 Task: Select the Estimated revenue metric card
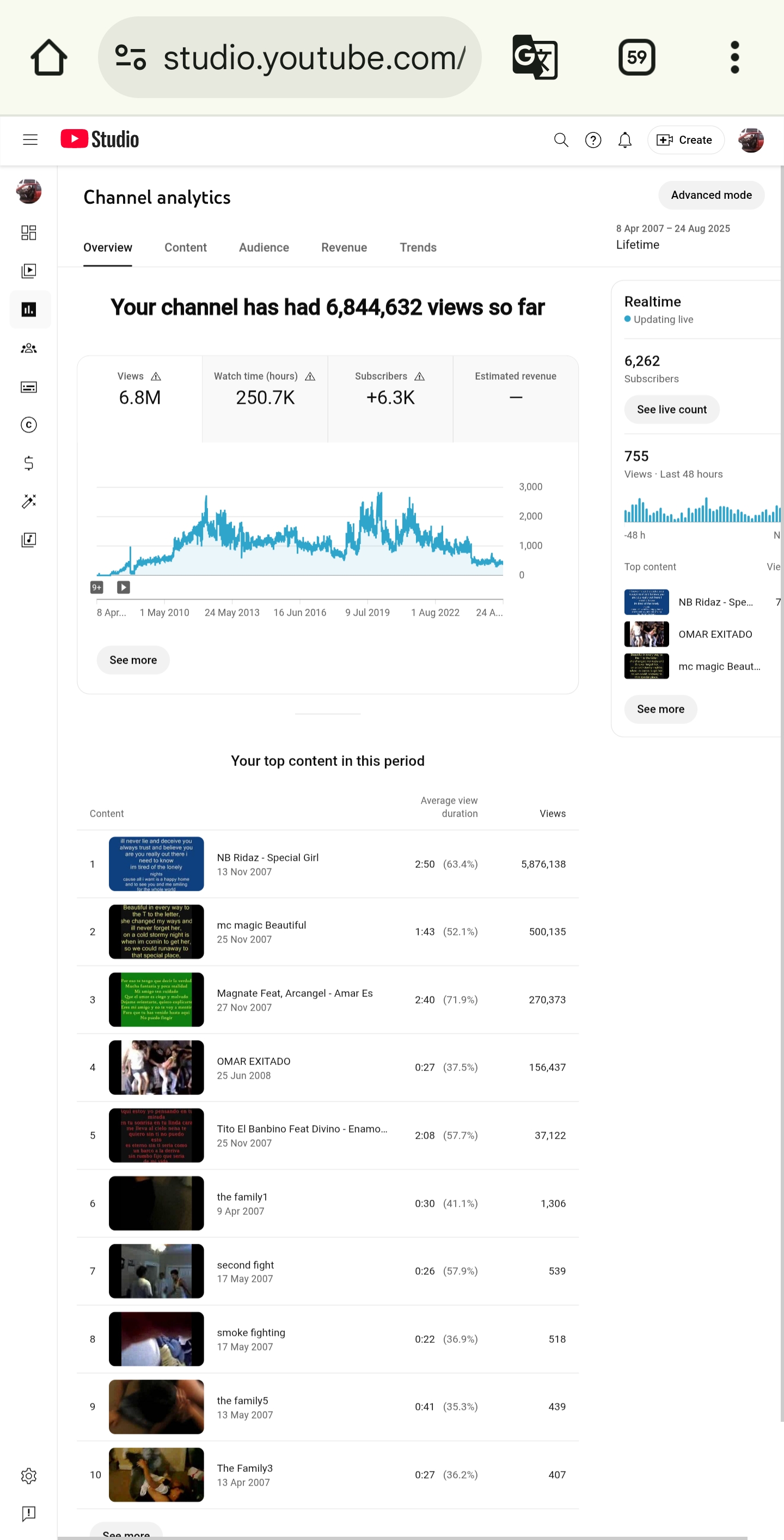tap(516, 399)
